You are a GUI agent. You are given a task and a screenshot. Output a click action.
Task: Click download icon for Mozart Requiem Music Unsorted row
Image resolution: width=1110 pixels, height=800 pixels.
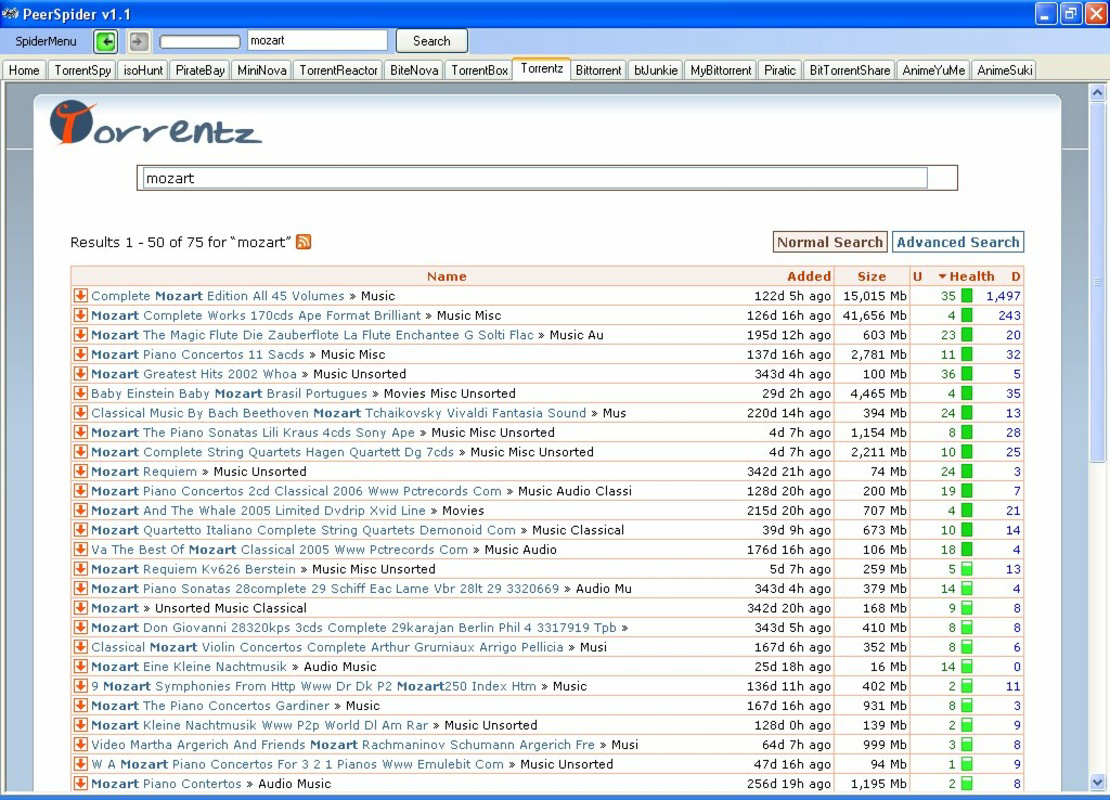point(81,471)
